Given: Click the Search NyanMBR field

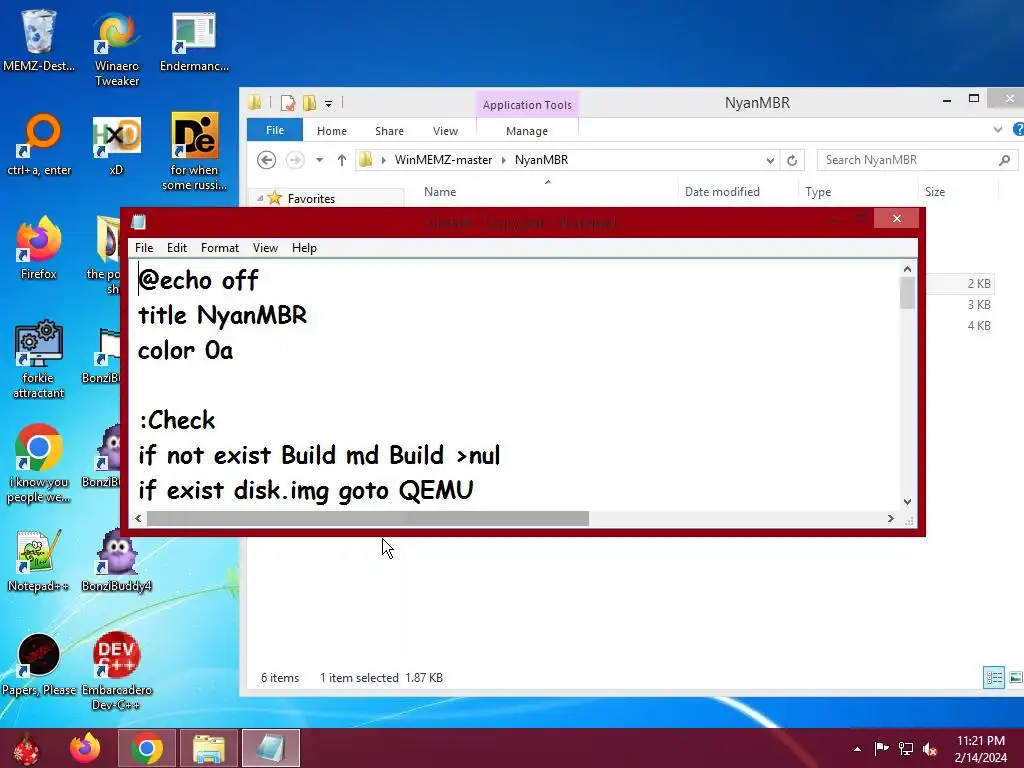Looking at the screenshot, I should pos(917,160).
